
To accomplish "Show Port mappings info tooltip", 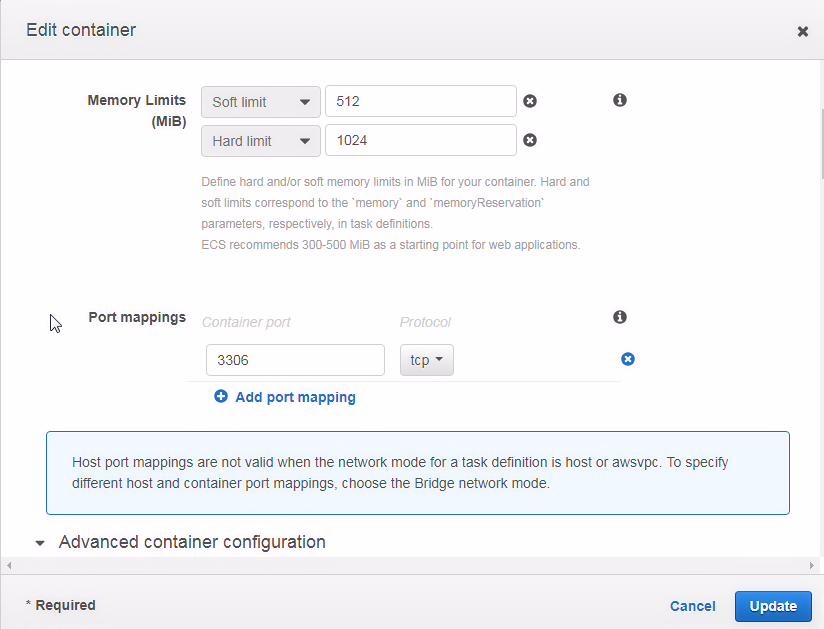I will click(x=620, y=317).
